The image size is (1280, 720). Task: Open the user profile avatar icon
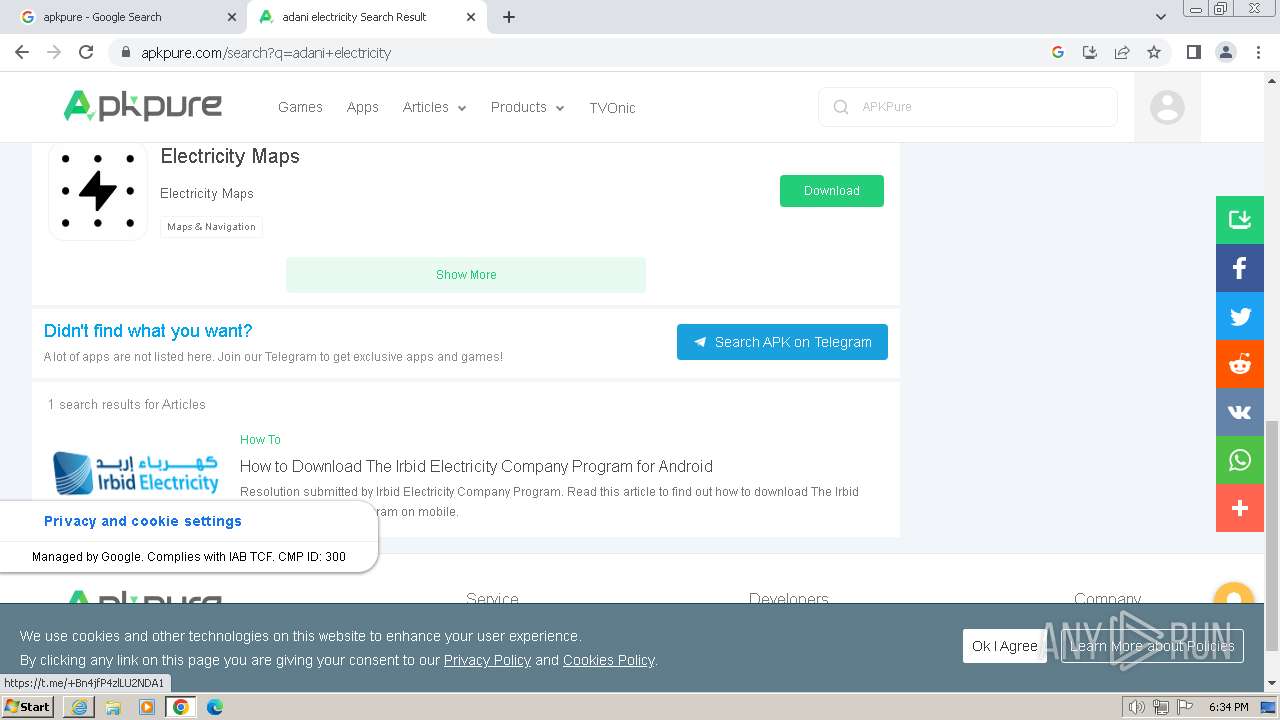pos(1167,107)
